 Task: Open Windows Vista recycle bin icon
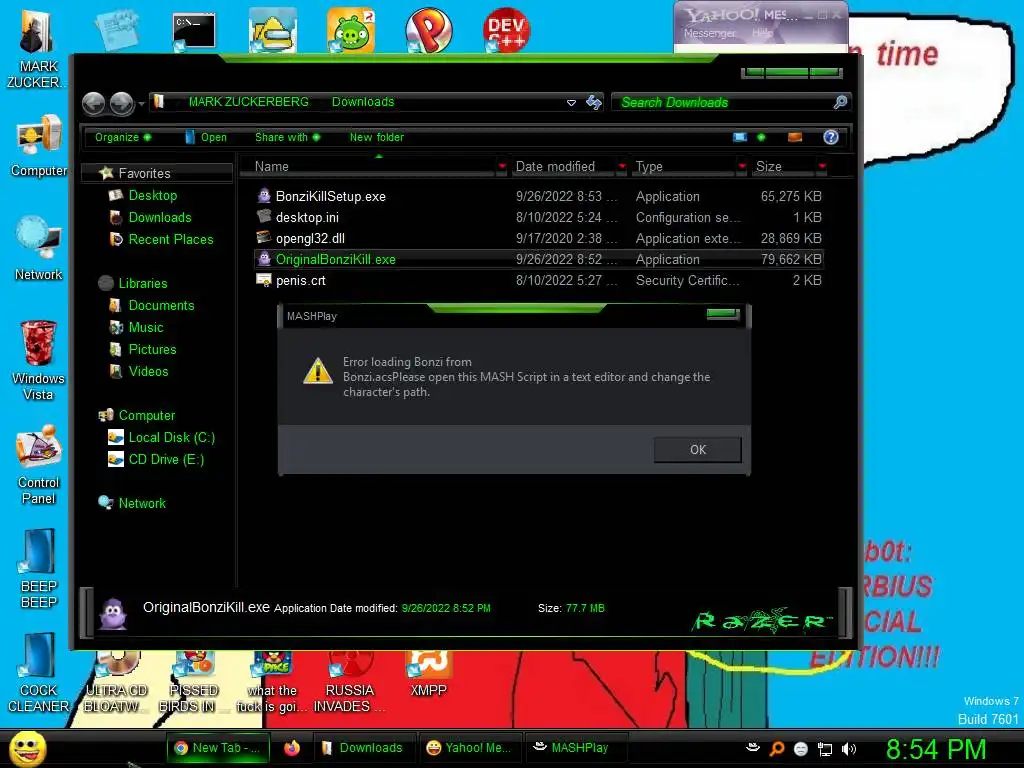(39, 360)
